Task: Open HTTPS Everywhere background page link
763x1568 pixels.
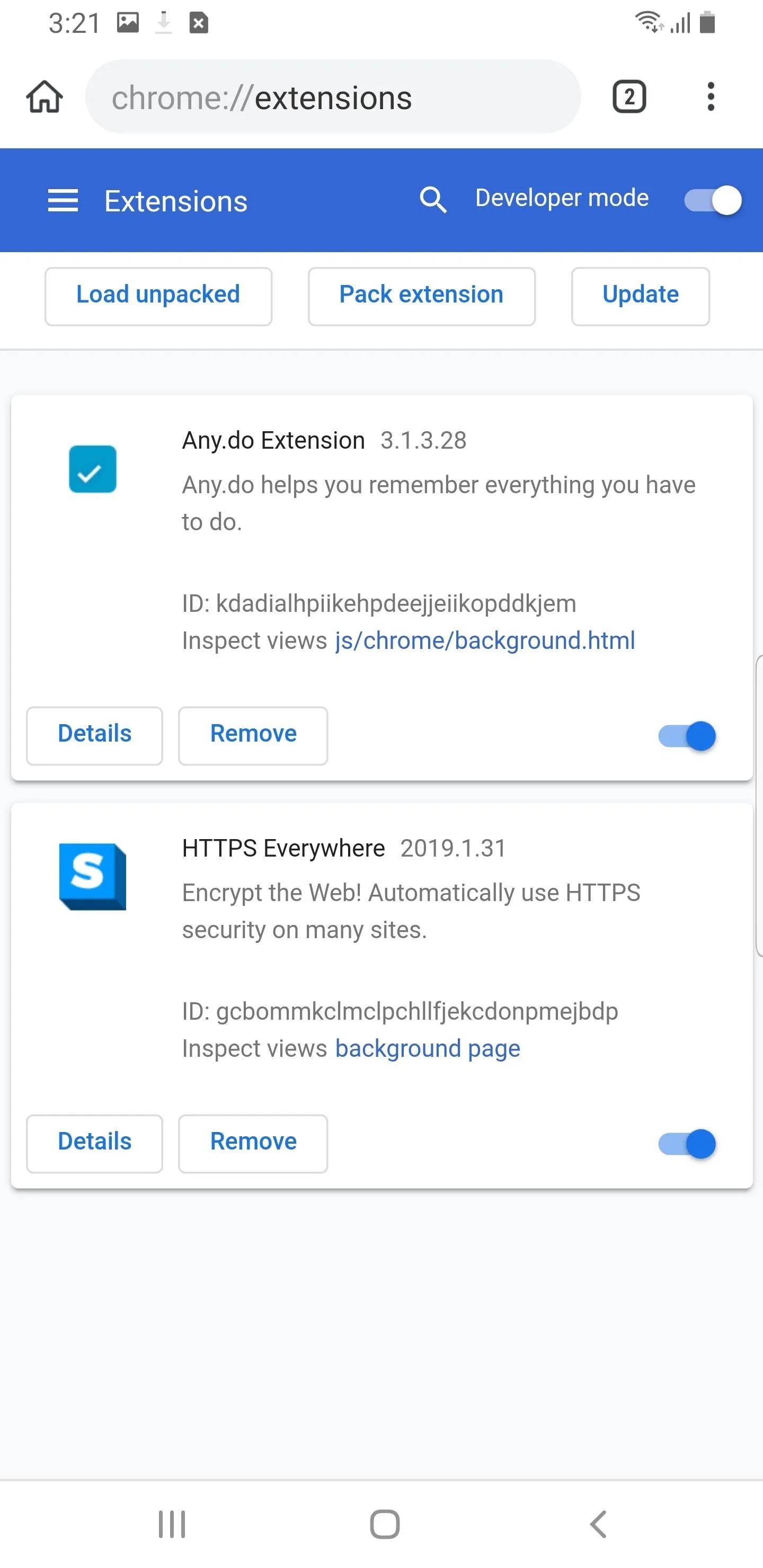Action: (428, 1048)
